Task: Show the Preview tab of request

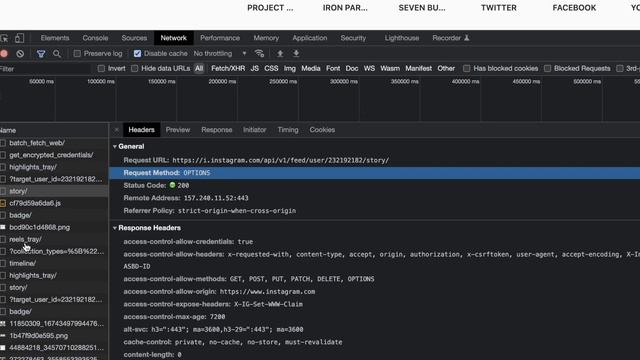Action: tap(178, 130)
